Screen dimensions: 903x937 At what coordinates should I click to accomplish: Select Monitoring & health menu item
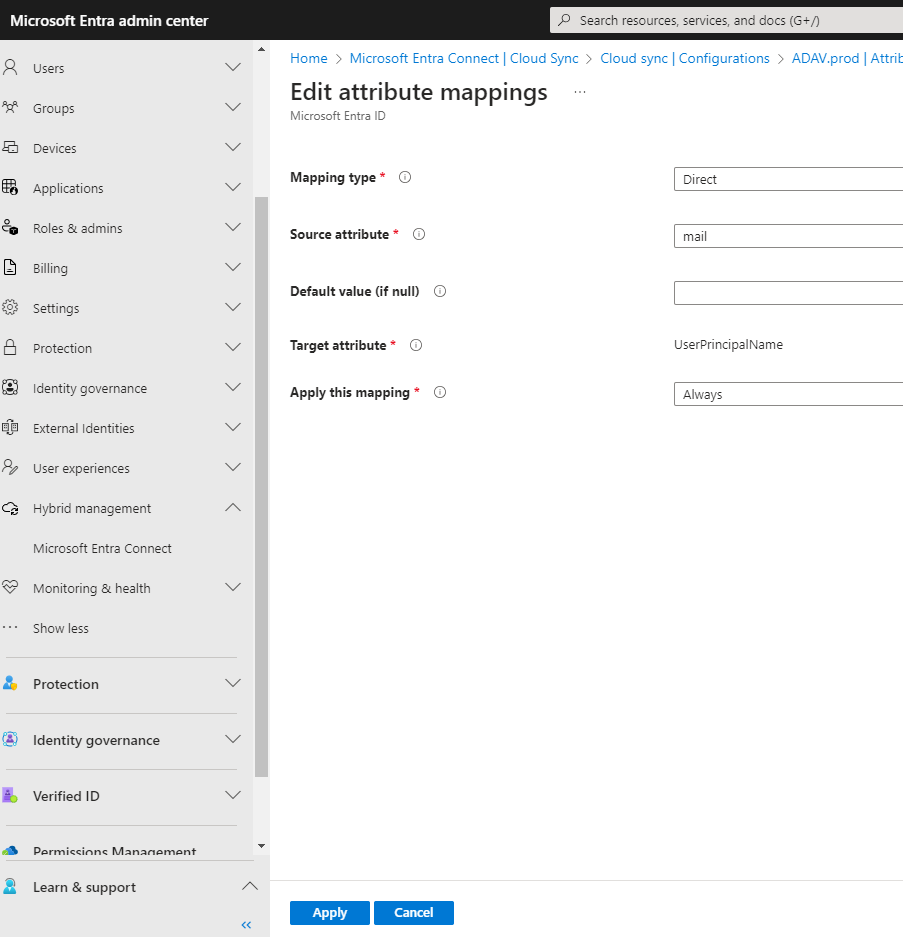tap(91, 588)
